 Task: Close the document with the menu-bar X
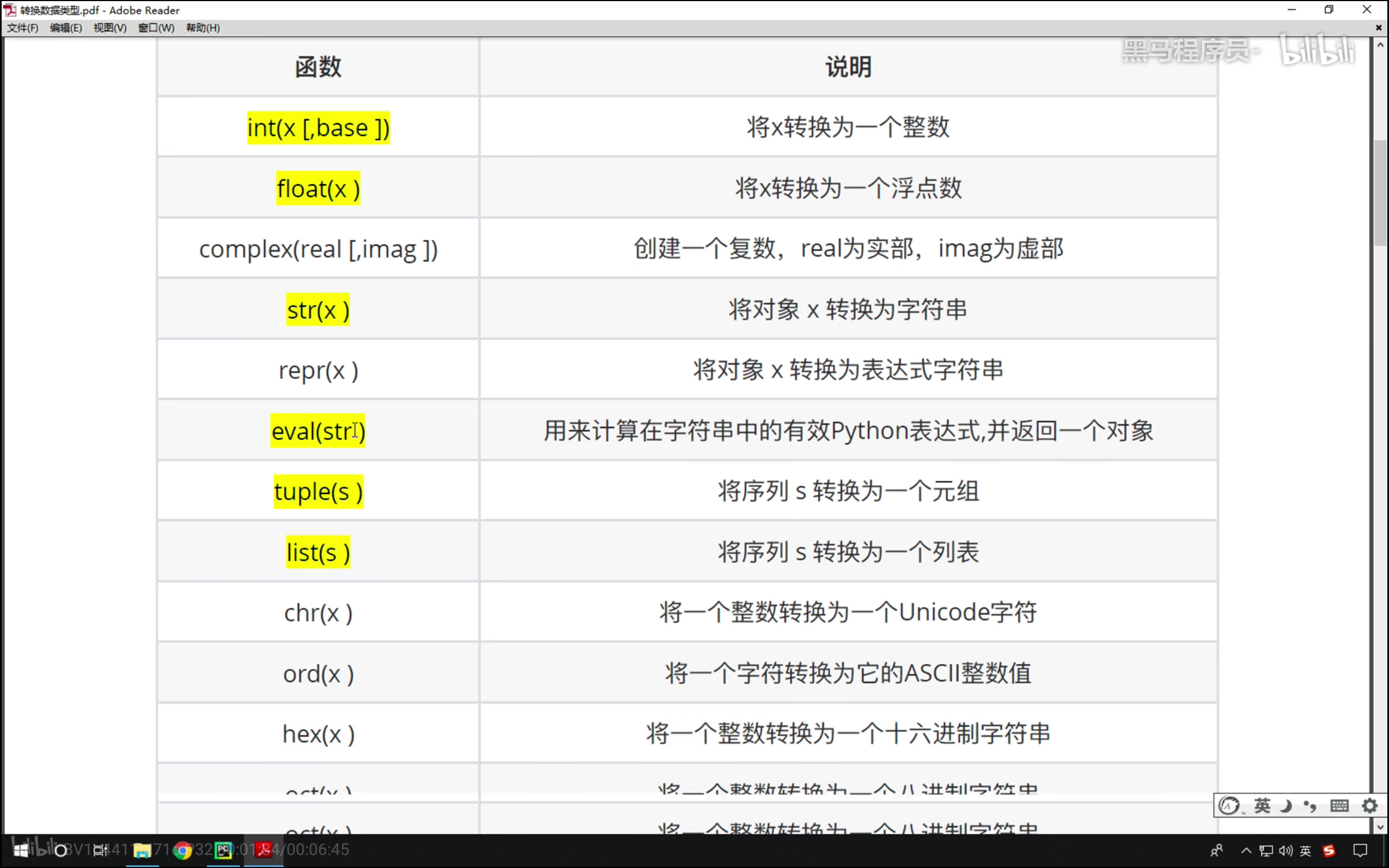tap(1379, 28)
